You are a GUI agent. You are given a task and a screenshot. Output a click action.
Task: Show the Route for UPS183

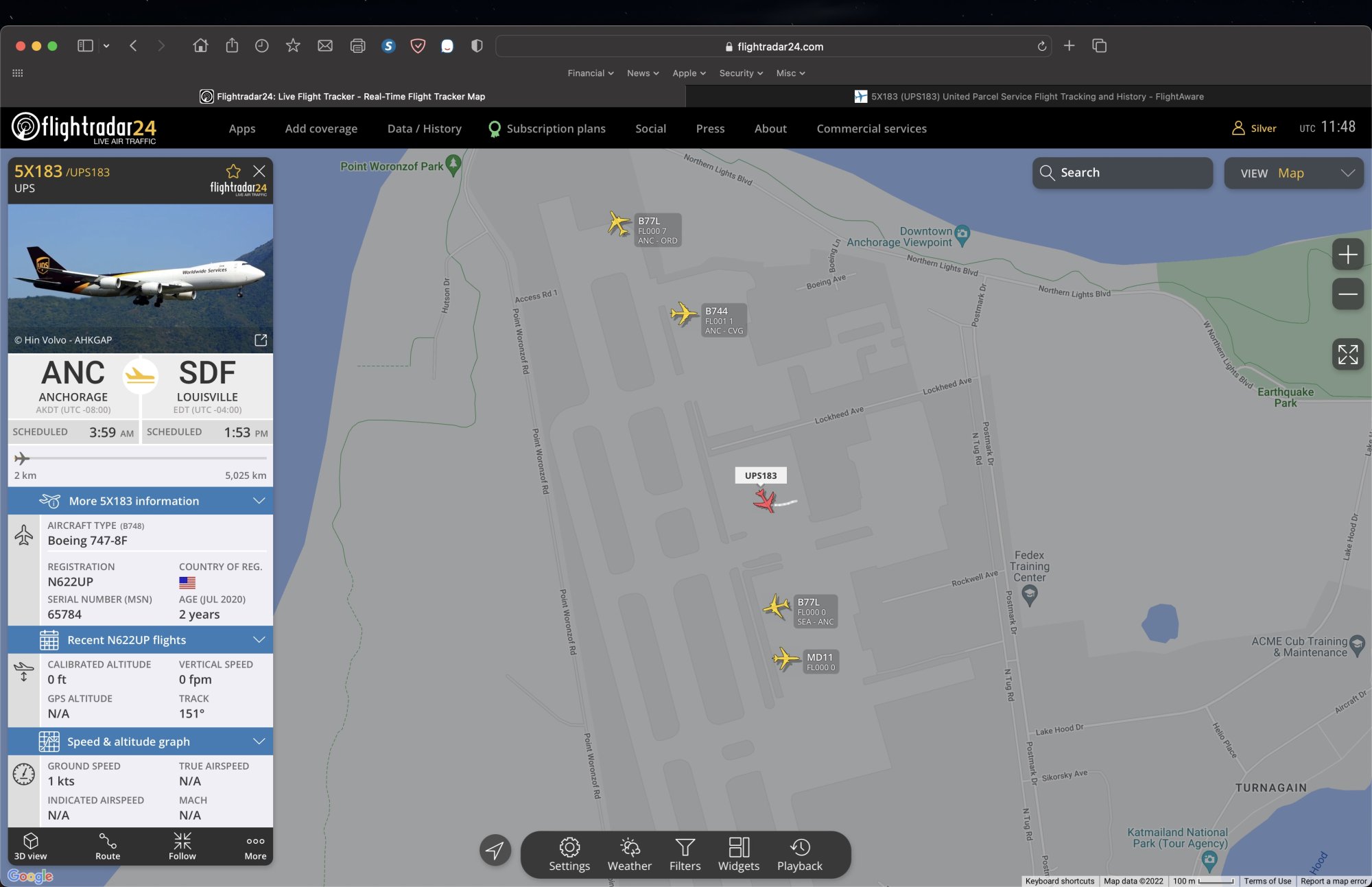(108, 846)
